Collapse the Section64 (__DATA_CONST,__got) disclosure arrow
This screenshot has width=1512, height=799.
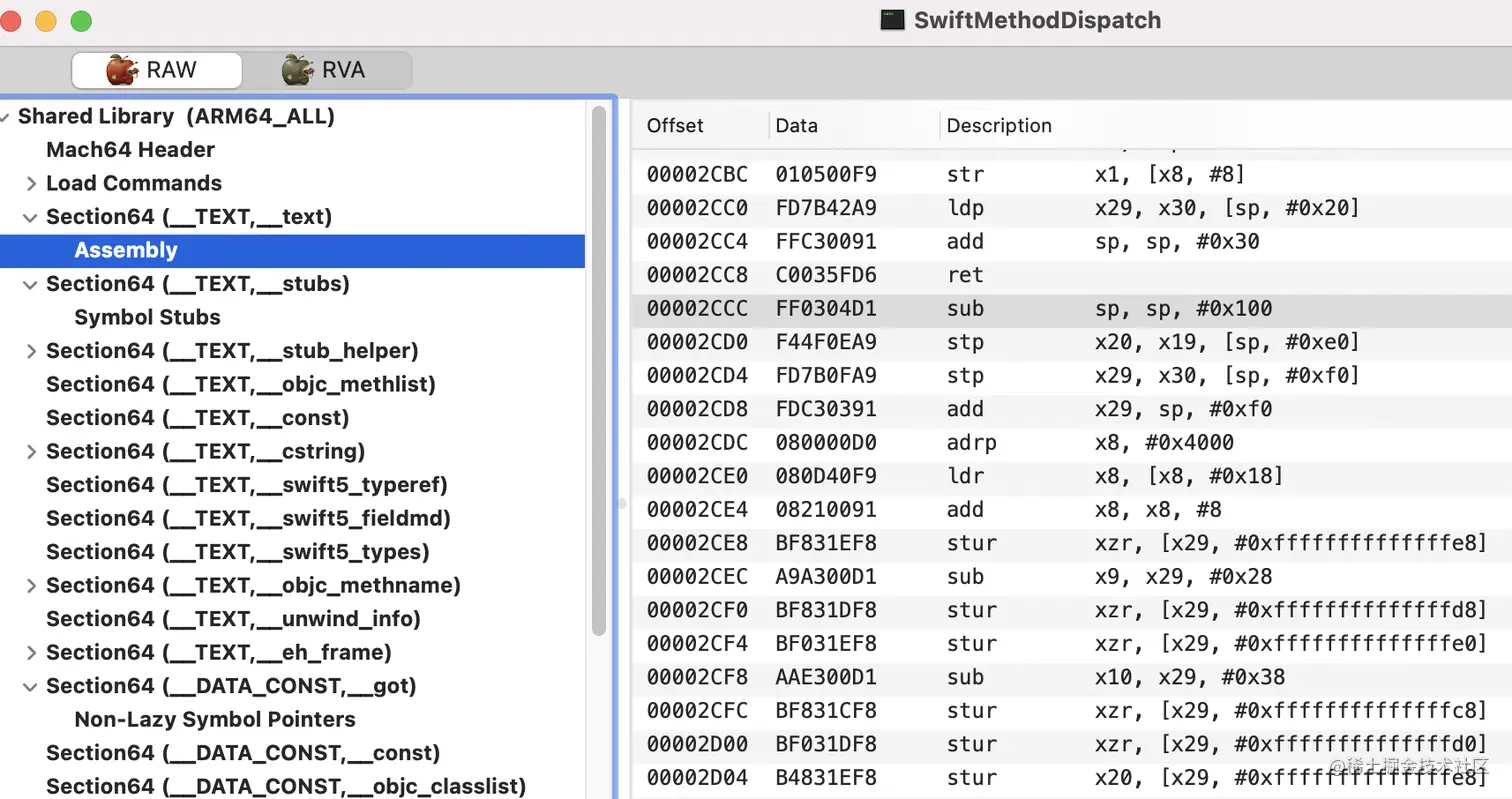pos(31,686)
